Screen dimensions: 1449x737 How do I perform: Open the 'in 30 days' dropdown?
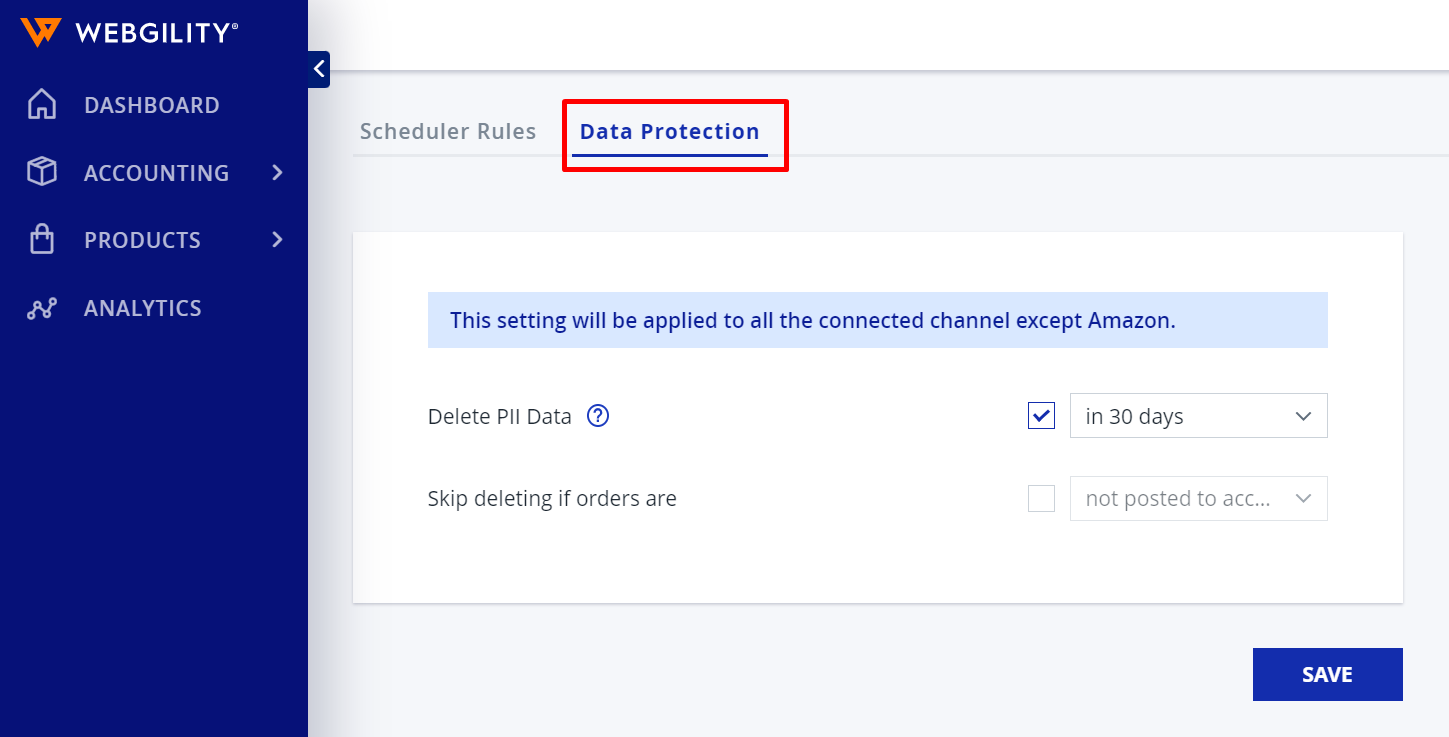pyautogui.click(x=1198, y=416)
